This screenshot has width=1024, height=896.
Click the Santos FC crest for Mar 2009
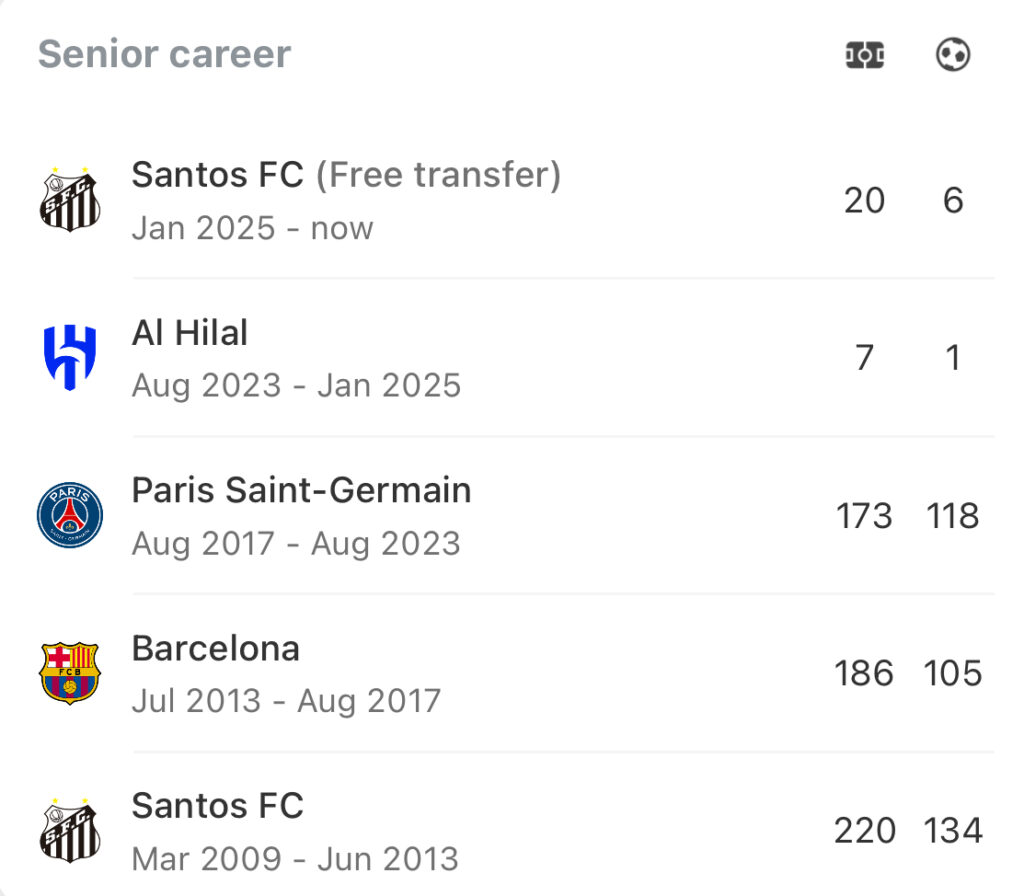[70, 830]
